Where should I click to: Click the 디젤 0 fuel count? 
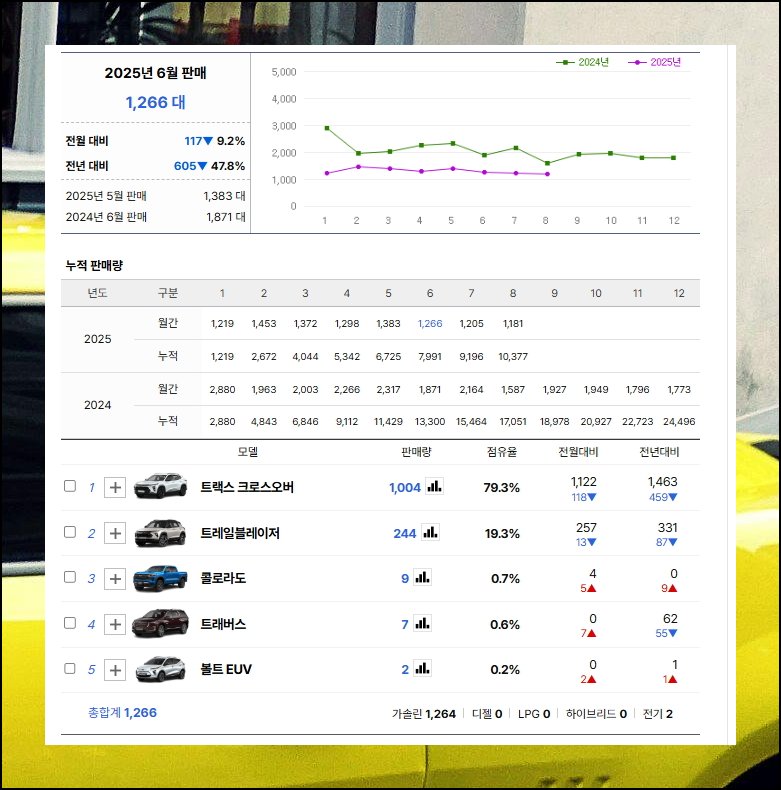pyautogui.click(x=487, y=714)
